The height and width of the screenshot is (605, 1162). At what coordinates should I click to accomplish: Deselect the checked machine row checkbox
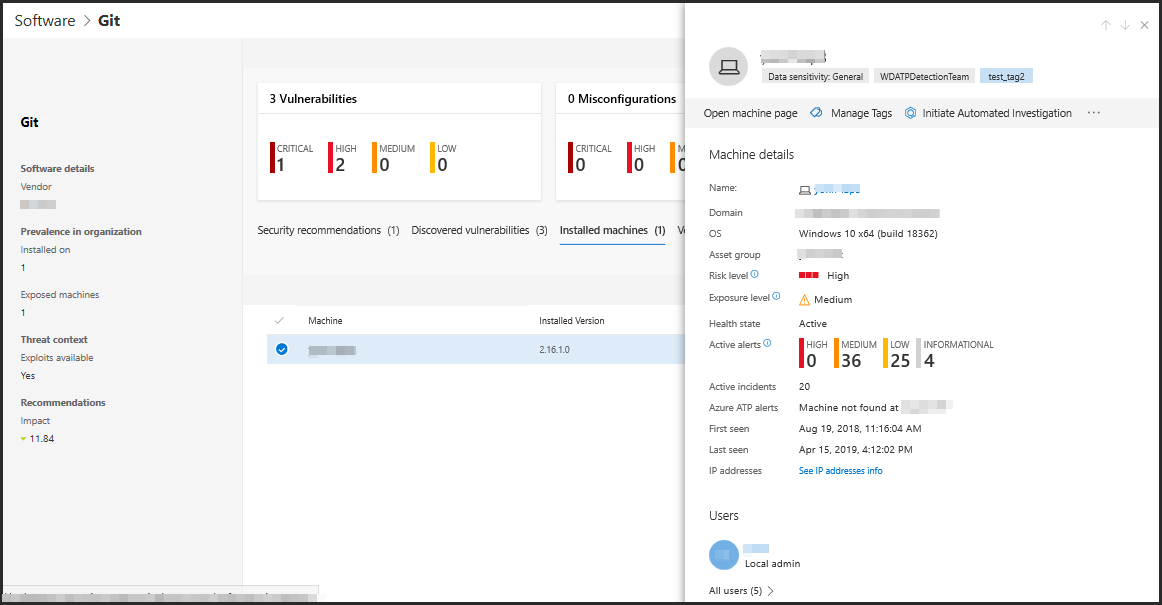pyautogui.click(x=281, y=349)
